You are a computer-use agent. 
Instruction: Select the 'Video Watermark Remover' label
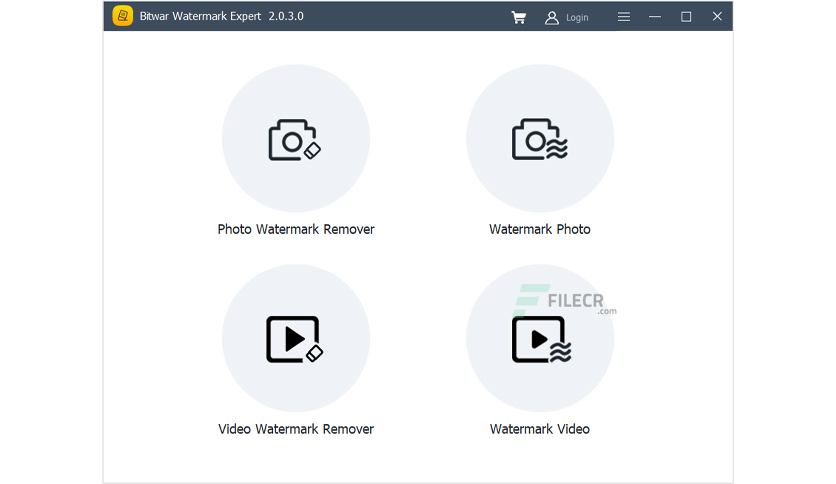pyautogui.click(x=296, y=429)
